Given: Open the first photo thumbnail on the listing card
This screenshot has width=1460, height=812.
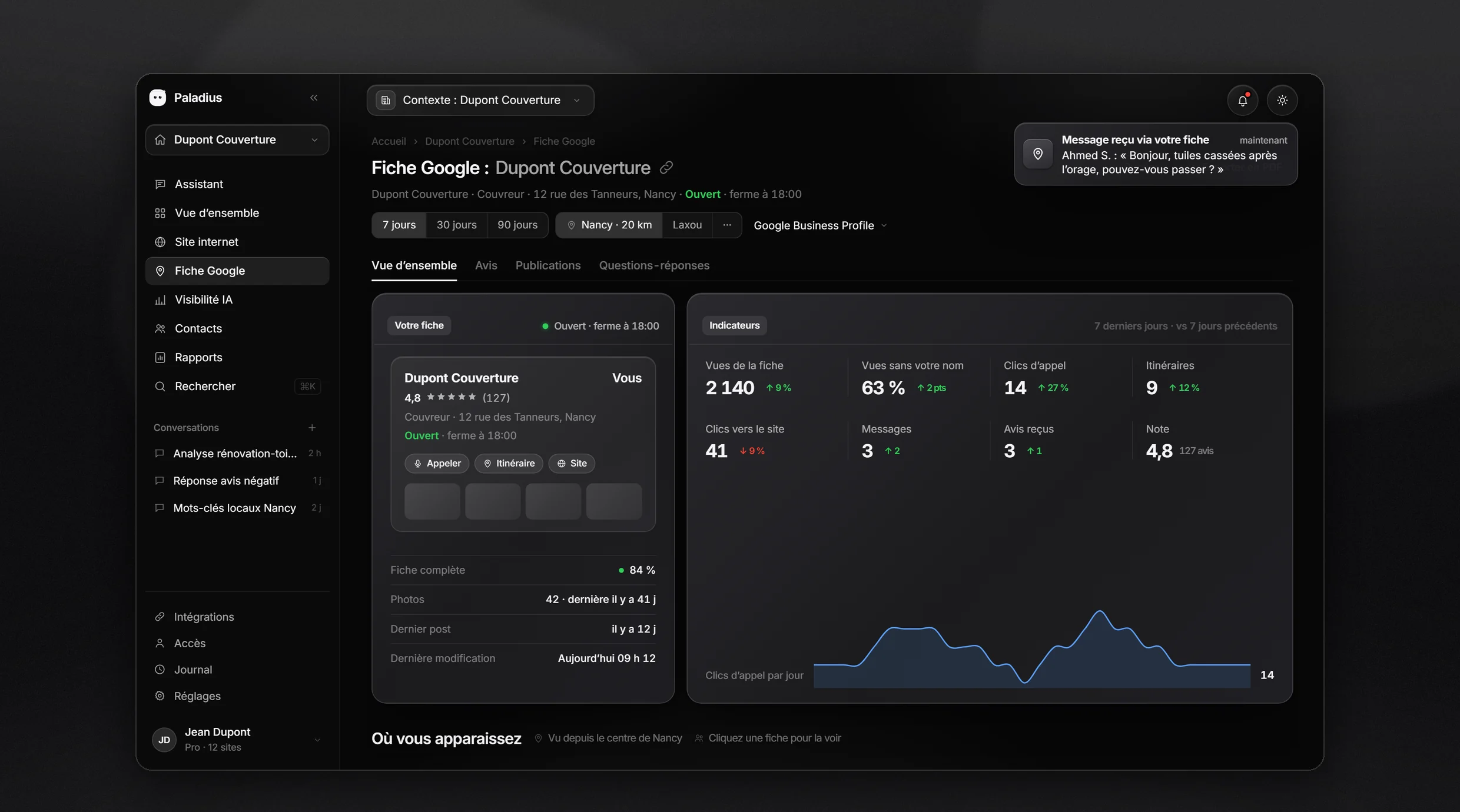Looking at the screenshot, I should [432, 501].
